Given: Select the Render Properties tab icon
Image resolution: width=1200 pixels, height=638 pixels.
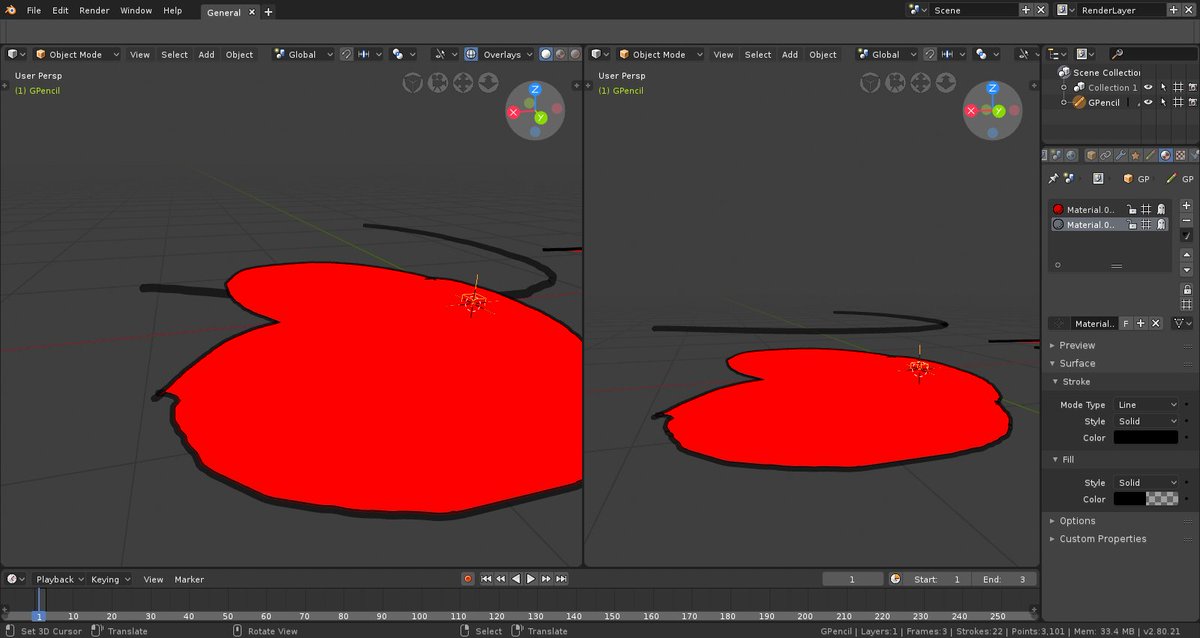Looking at the screenshot, I should click(1056, 155).
